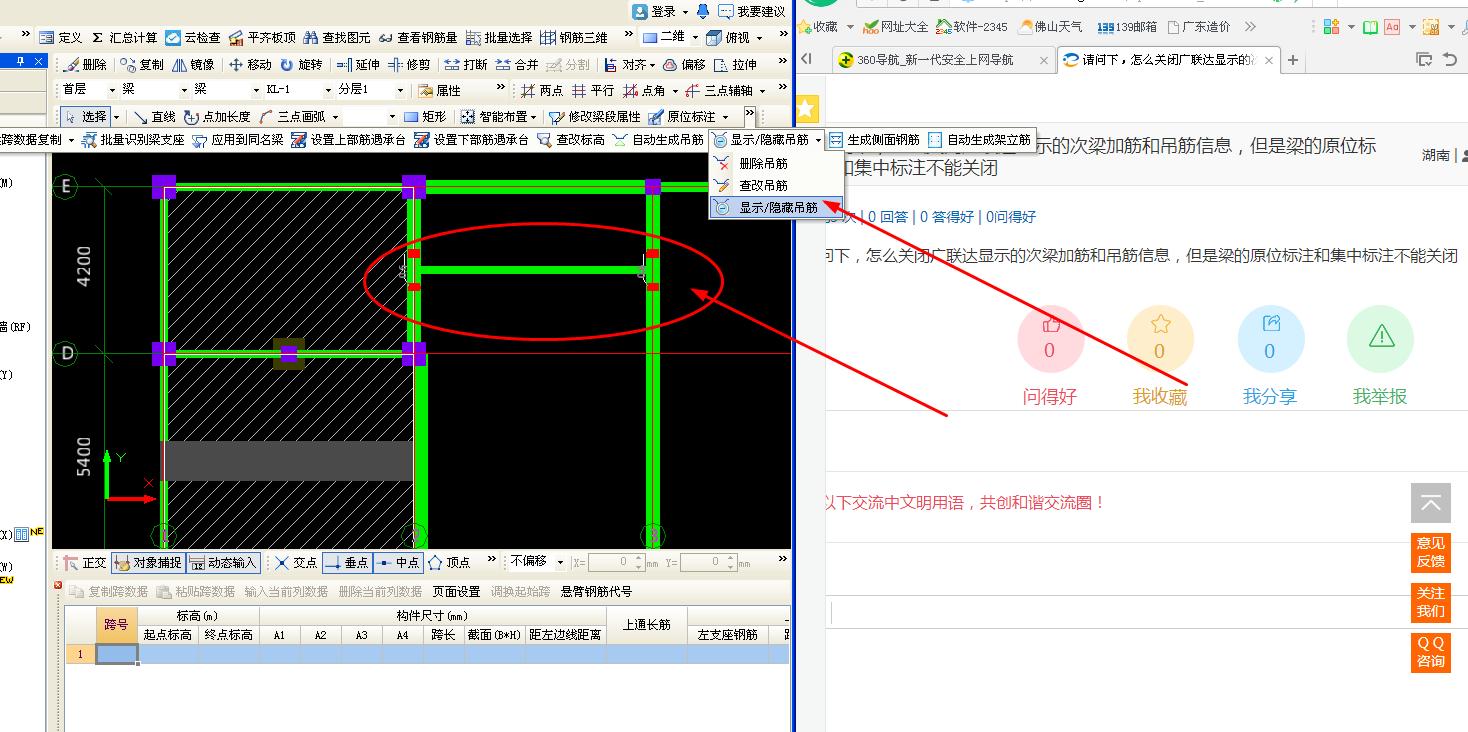Open 查看钢筋量 view rebar quantity
Screen dimensions: 1468x732
coord(418,37)
